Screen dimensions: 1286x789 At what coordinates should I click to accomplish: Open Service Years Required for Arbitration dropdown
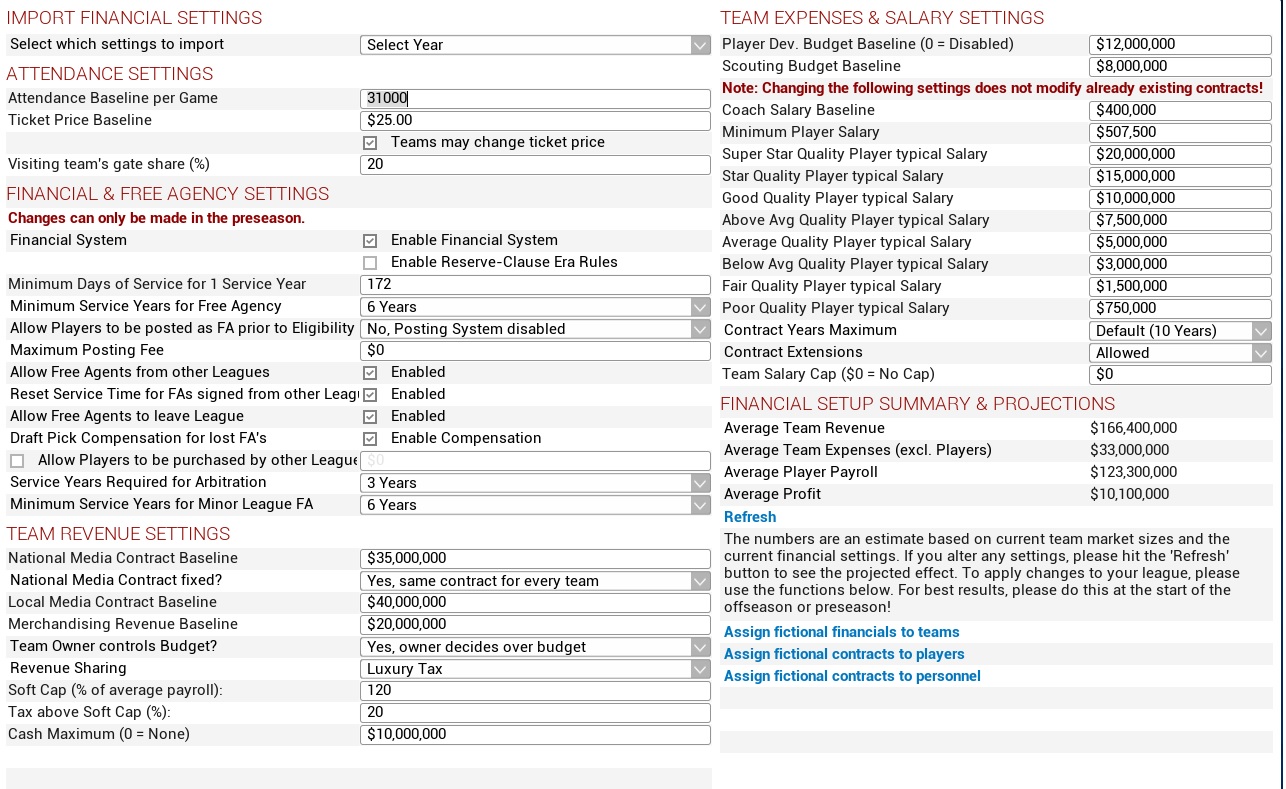click(535, 483)
